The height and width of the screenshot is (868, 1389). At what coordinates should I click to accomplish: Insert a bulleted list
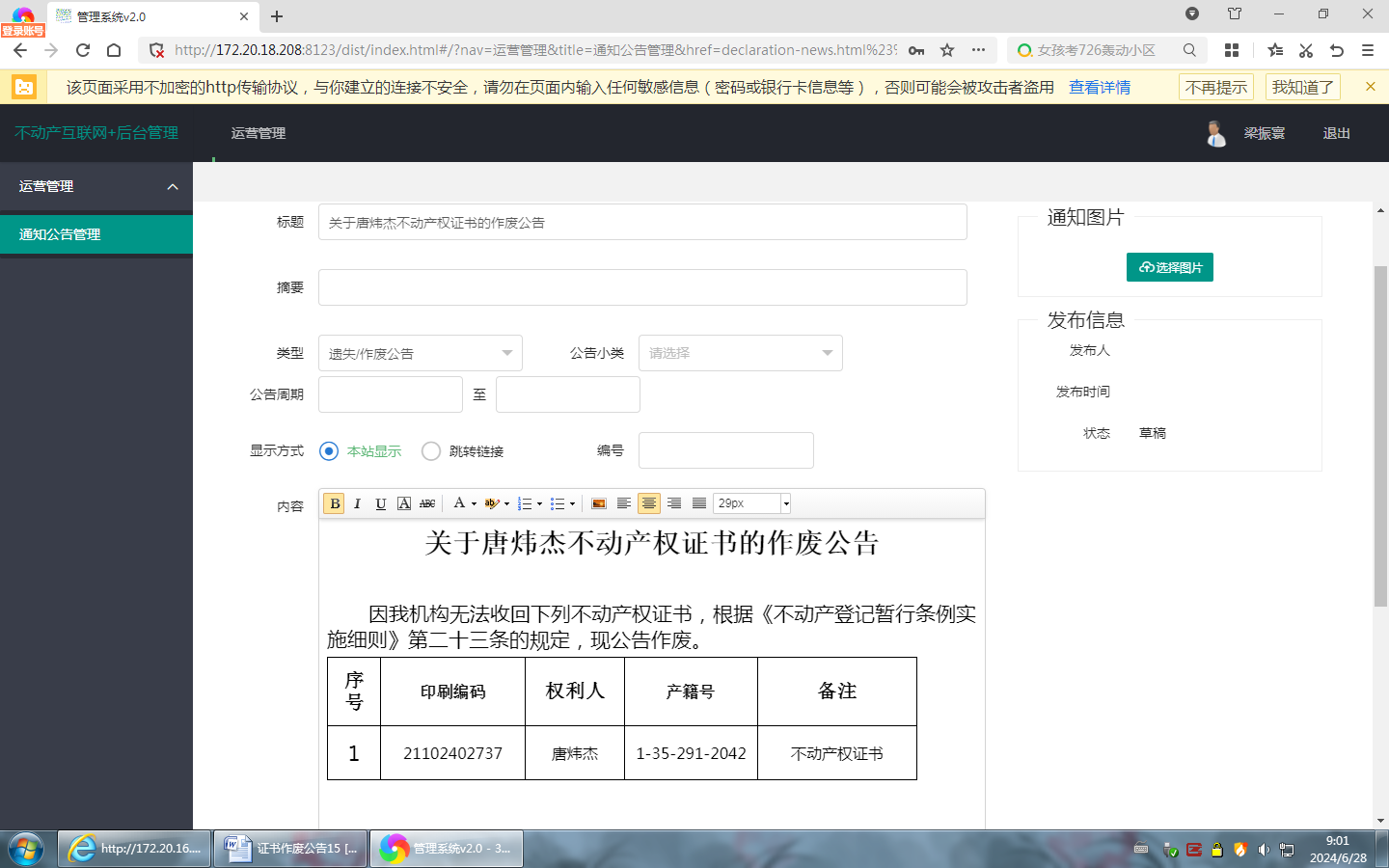[x=558, y=503]
